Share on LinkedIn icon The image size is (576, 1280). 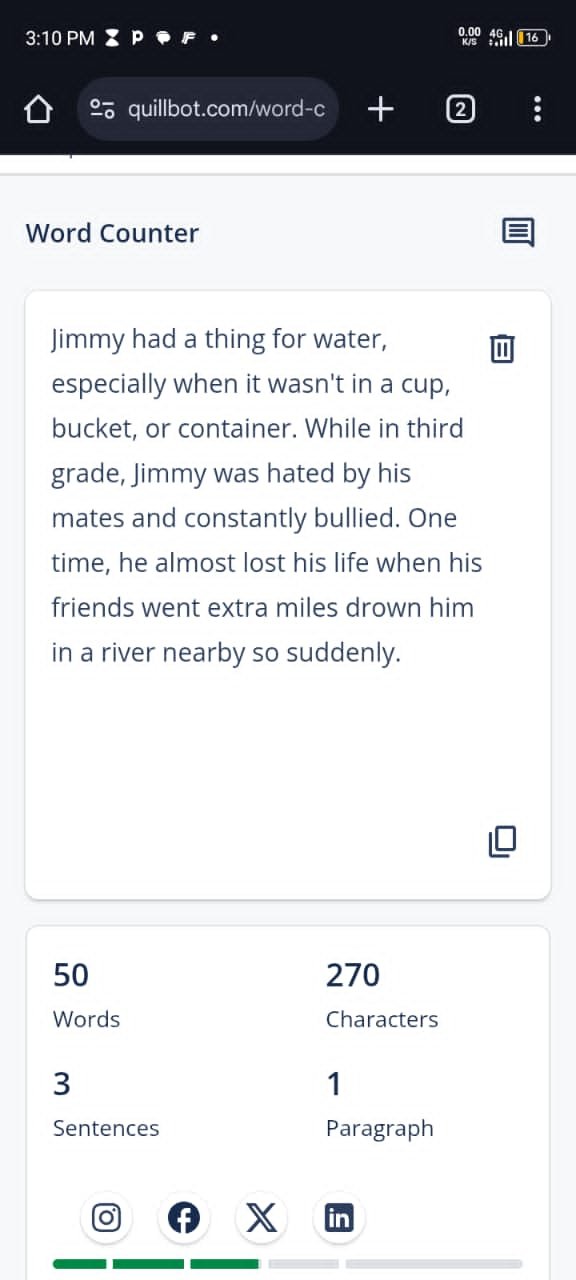[x=340, y=1217]
